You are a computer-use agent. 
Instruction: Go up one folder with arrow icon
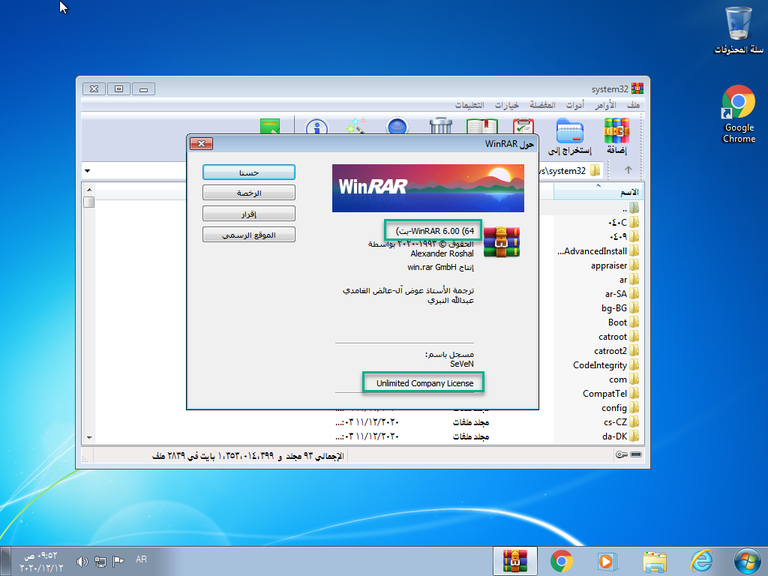628,170
